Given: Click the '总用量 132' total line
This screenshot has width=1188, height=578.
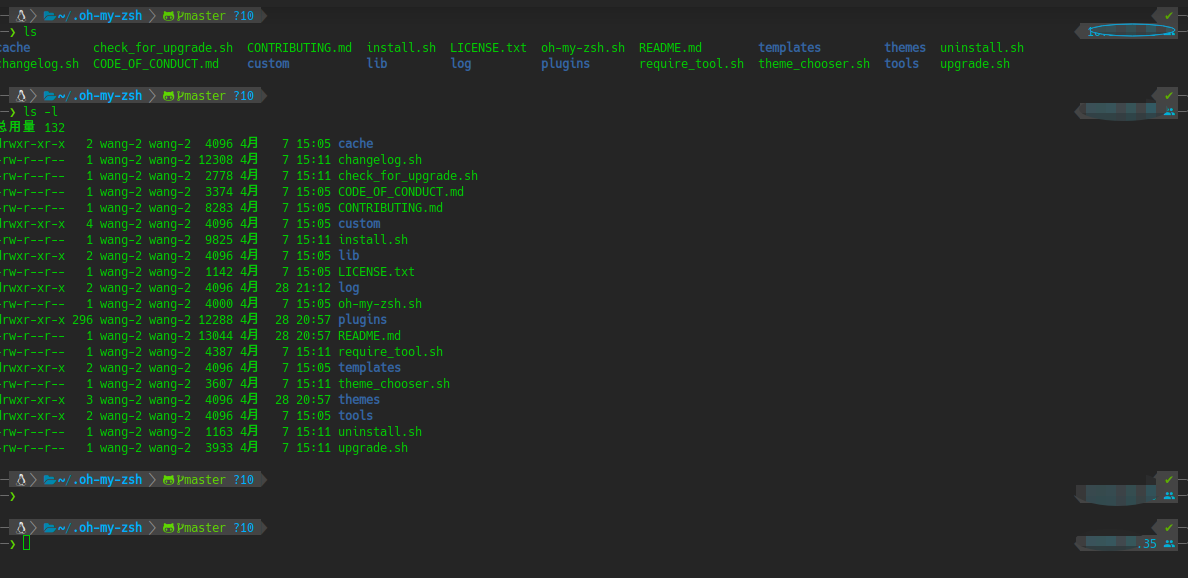Looking at the screenshot, I should point(31,127).
